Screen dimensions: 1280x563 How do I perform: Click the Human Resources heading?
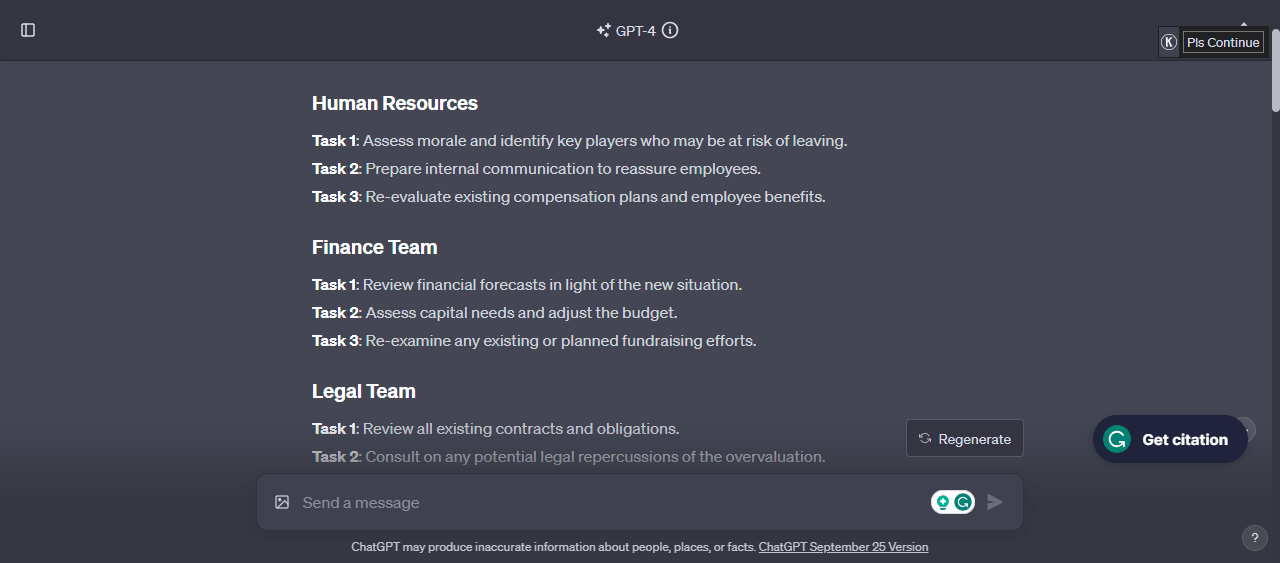(395, 103)
